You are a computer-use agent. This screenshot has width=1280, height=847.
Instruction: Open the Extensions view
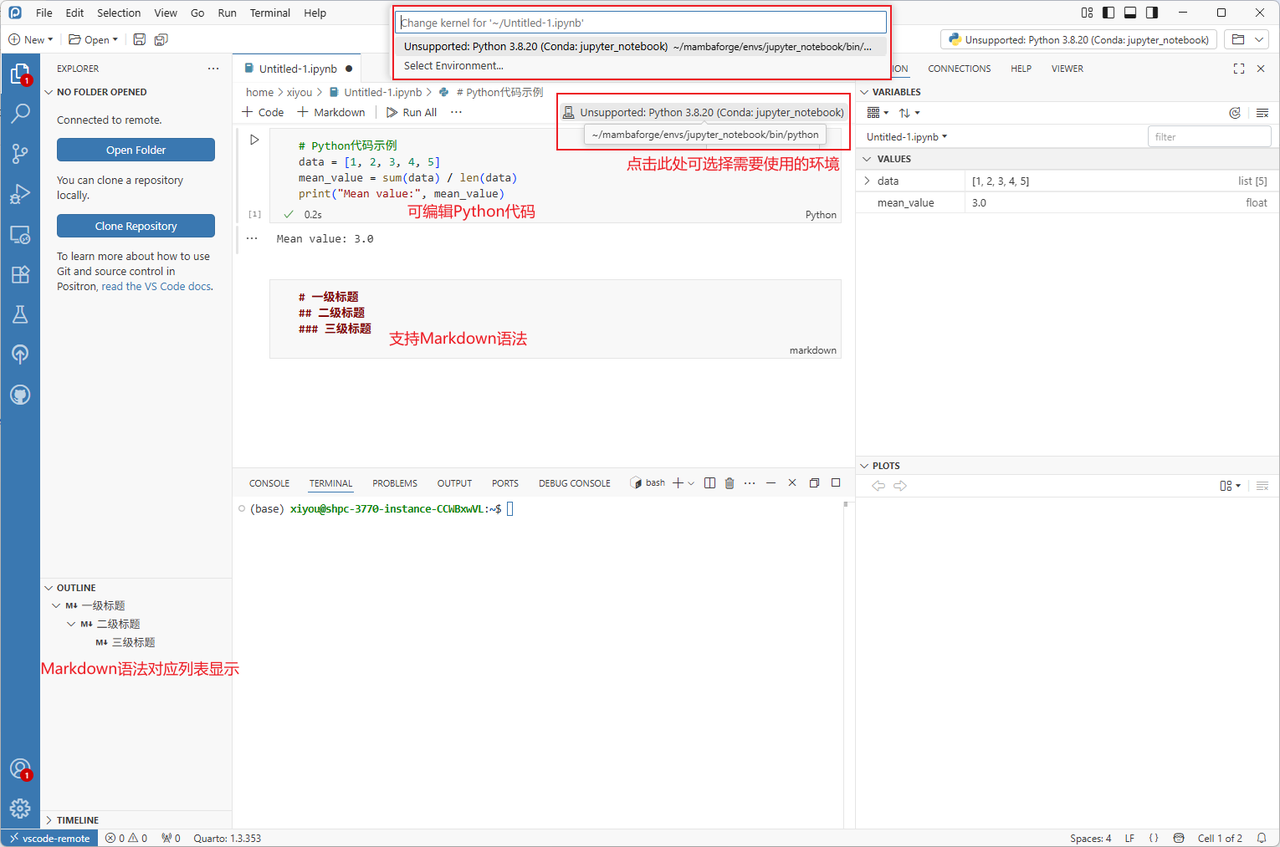click(20, 274)
